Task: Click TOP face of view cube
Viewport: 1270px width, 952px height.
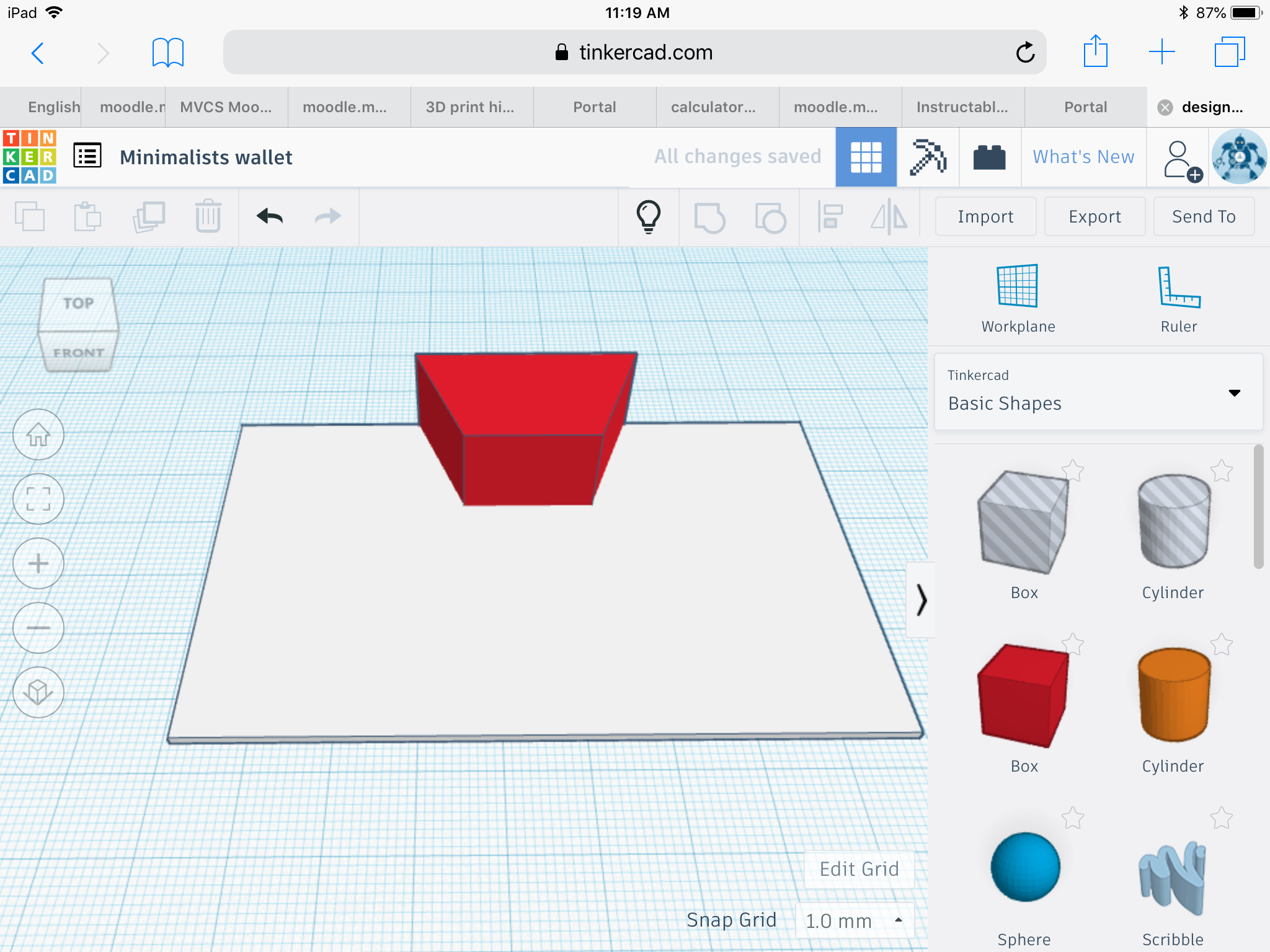Action: point(78,303)
